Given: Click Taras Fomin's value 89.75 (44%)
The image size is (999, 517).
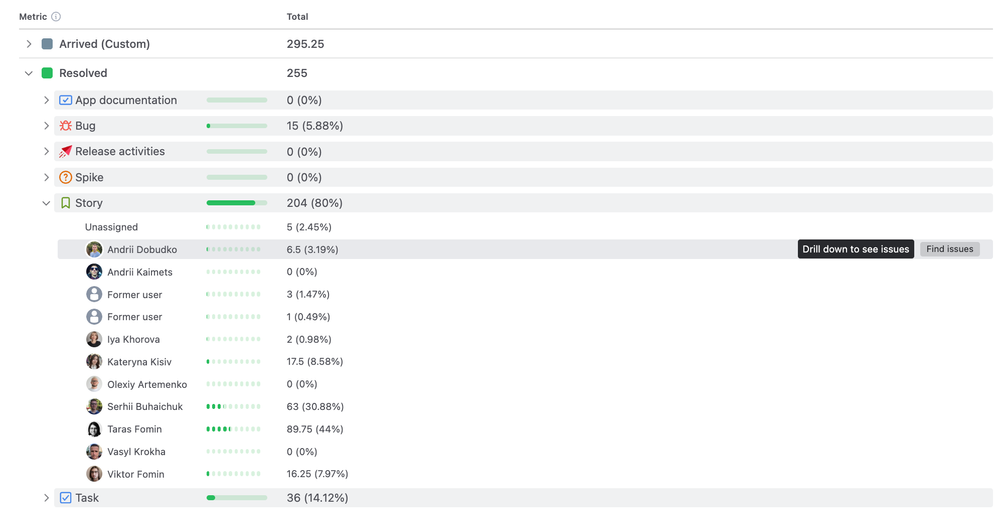Looking at the screenshot, I should coord(315,430).
